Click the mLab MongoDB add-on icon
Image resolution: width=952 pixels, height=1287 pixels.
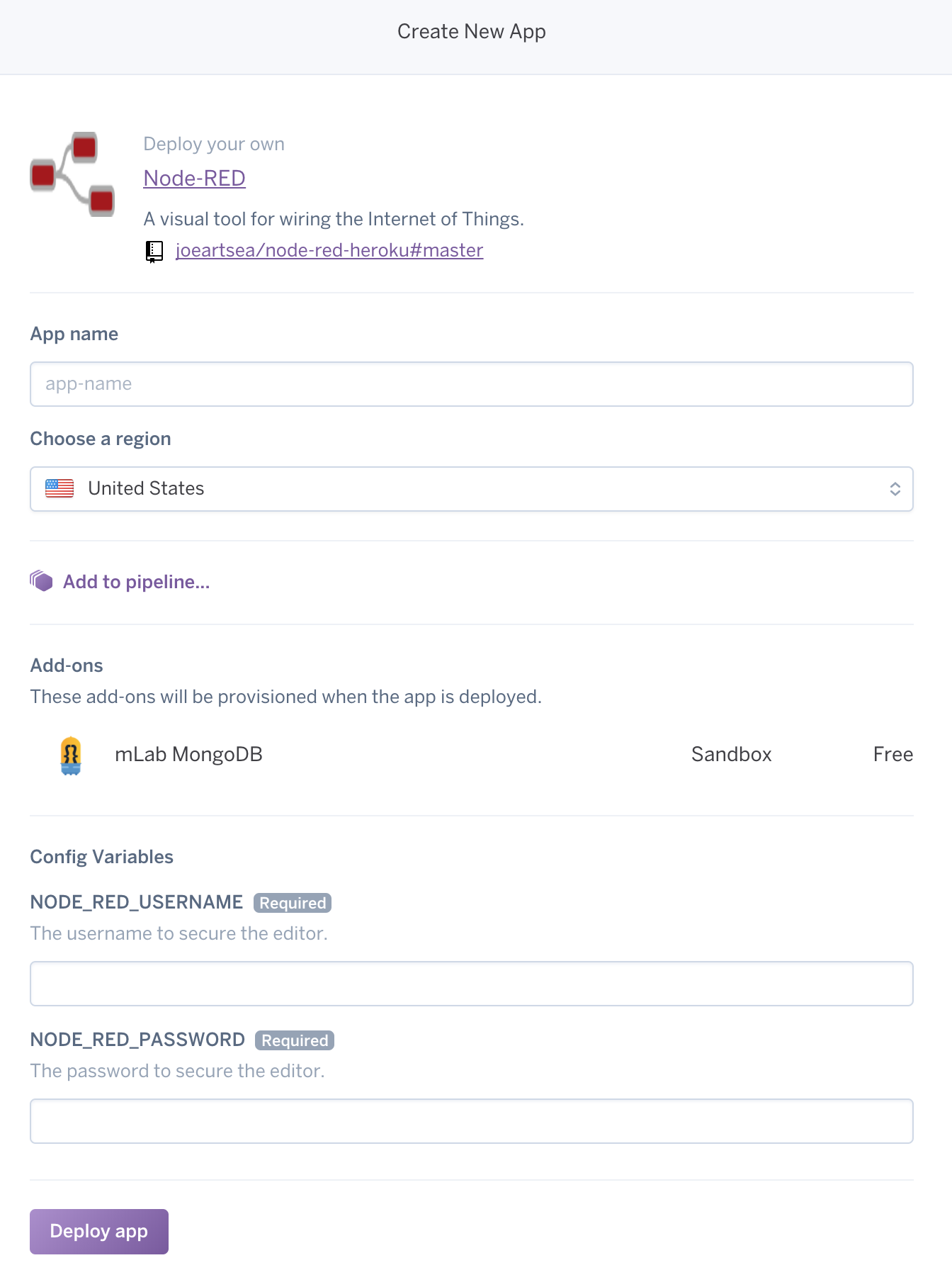click(x=71, y=755)
